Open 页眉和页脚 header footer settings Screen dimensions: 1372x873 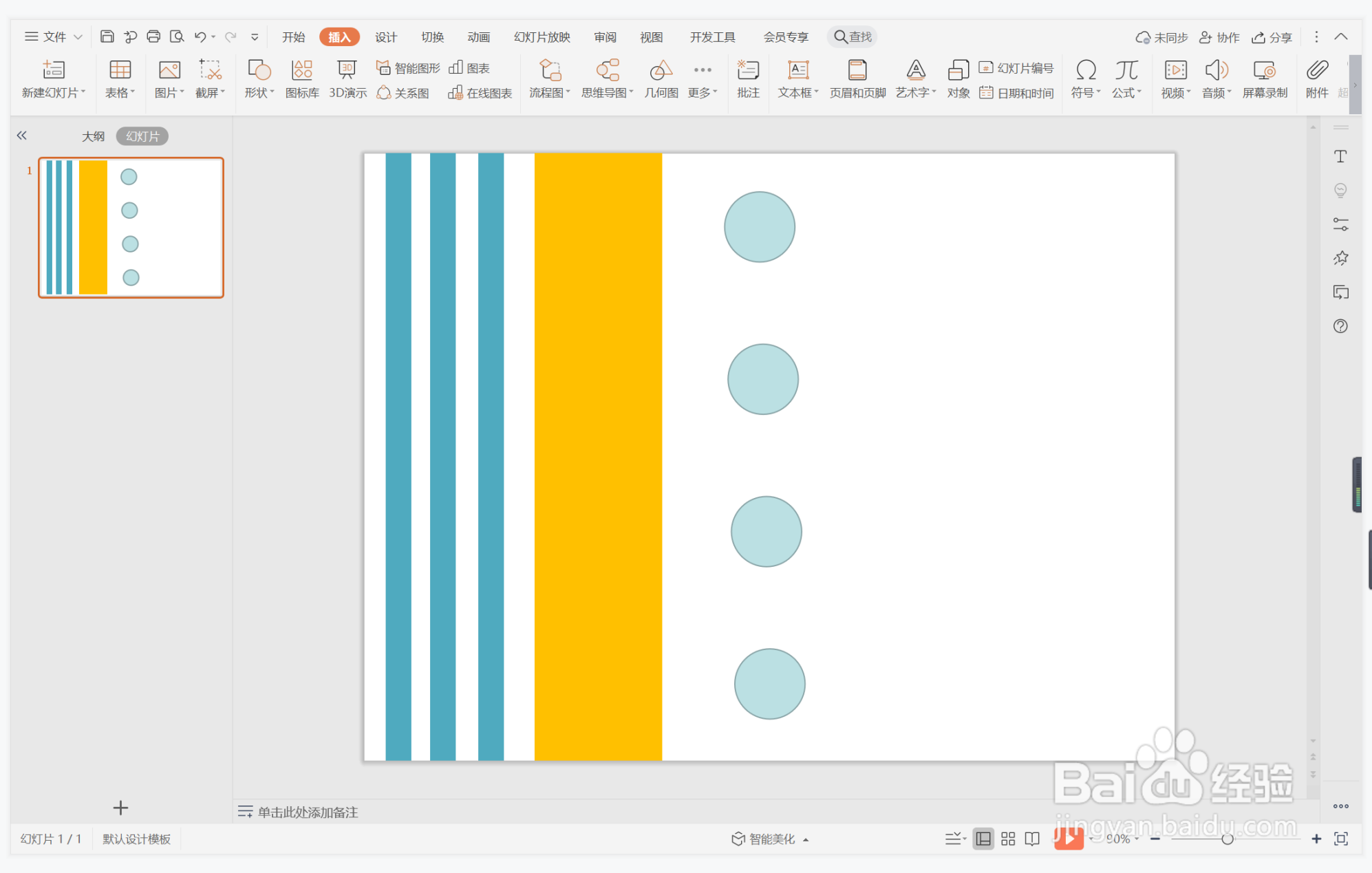(857, 79)
